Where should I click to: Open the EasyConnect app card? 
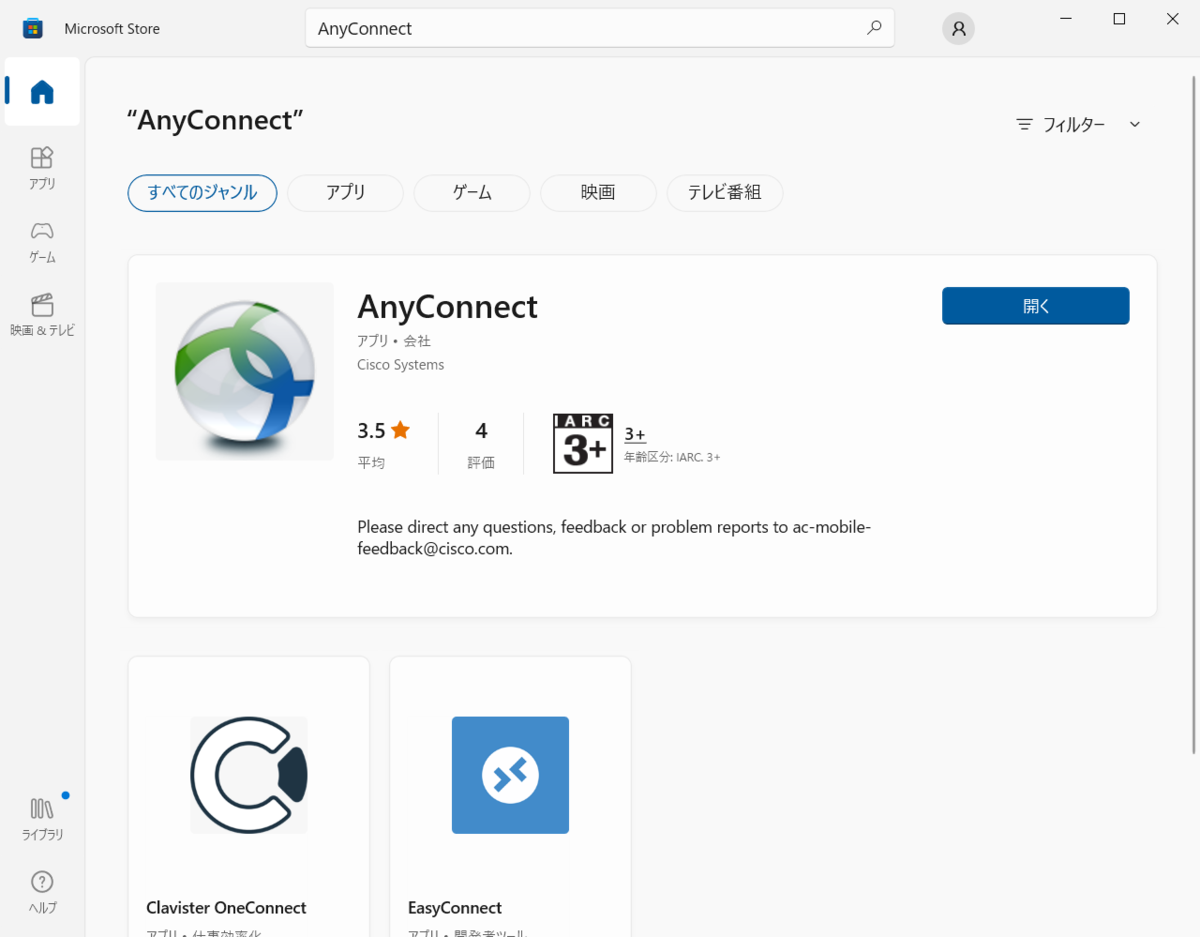(510, 790)
